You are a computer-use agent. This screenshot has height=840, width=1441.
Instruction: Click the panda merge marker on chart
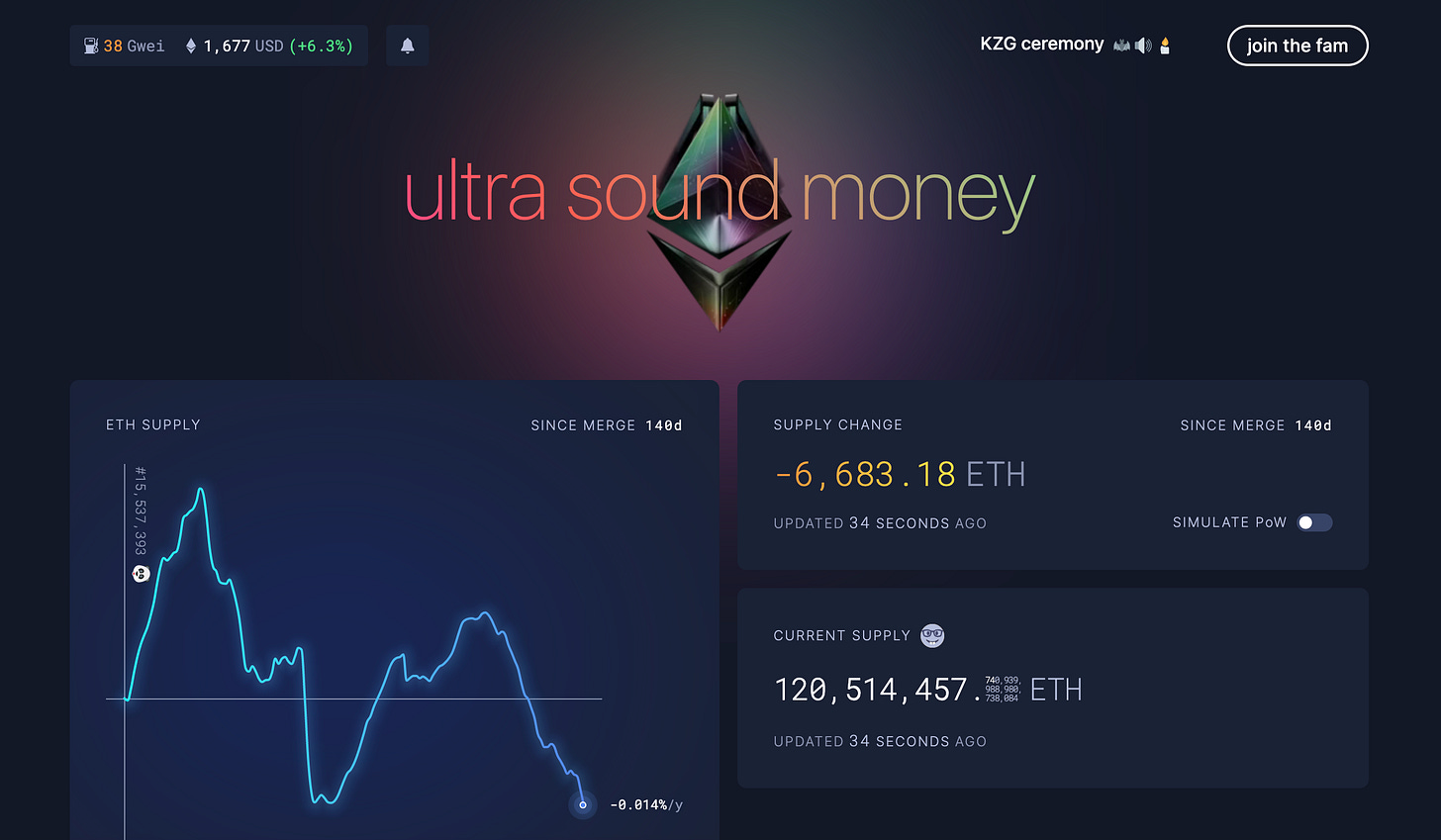(141, 573)
